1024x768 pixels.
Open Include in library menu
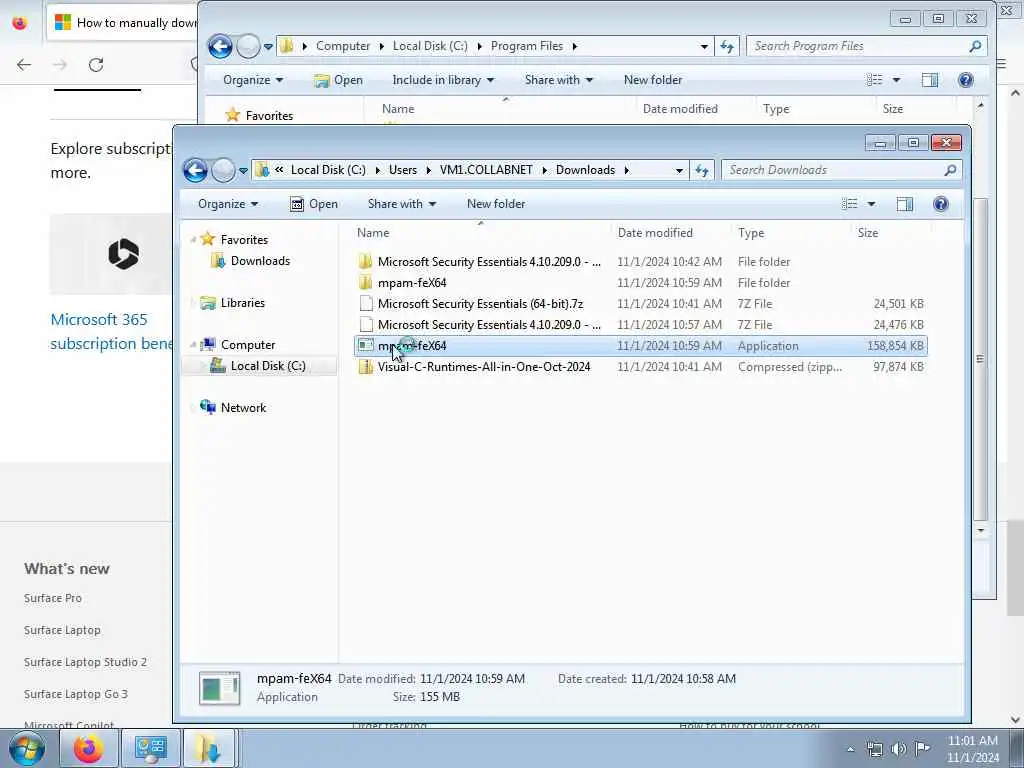point(443,80)
